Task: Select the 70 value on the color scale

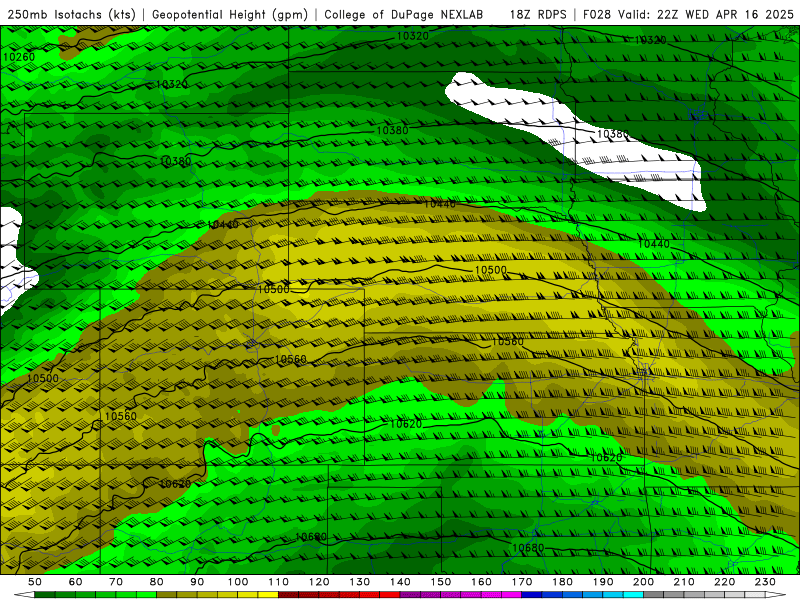Action: pyautogui.click(x=116, y=582)
